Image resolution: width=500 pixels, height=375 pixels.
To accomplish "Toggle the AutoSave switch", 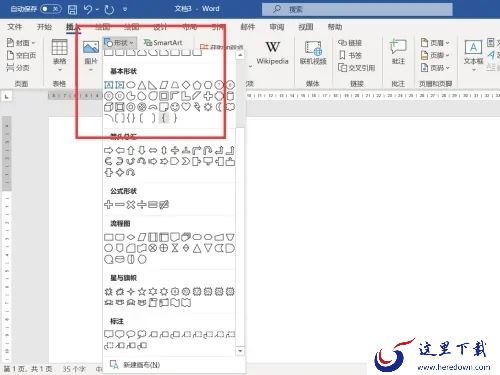I will coord(51,9).
